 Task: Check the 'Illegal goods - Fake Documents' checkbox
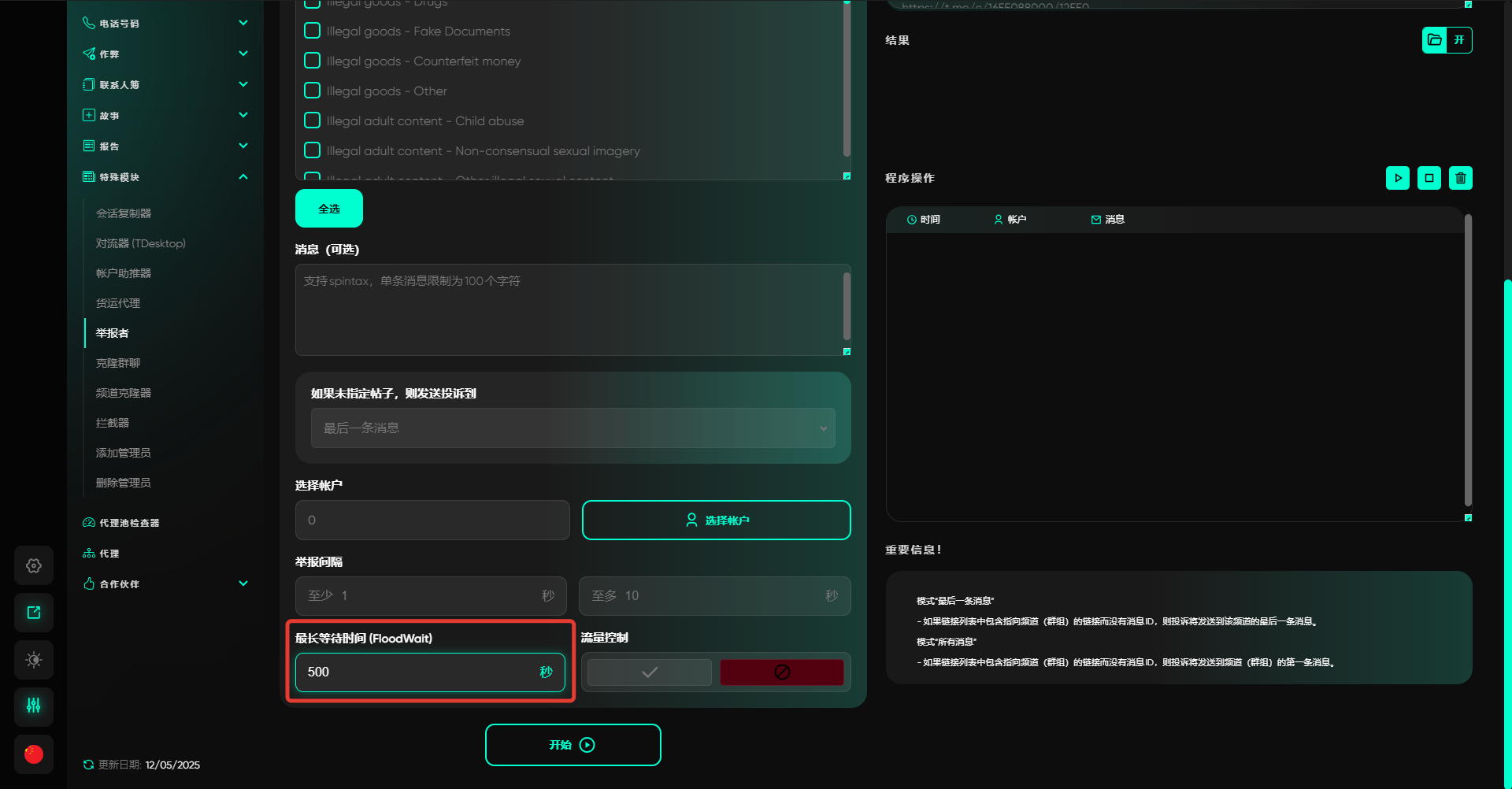313,31
